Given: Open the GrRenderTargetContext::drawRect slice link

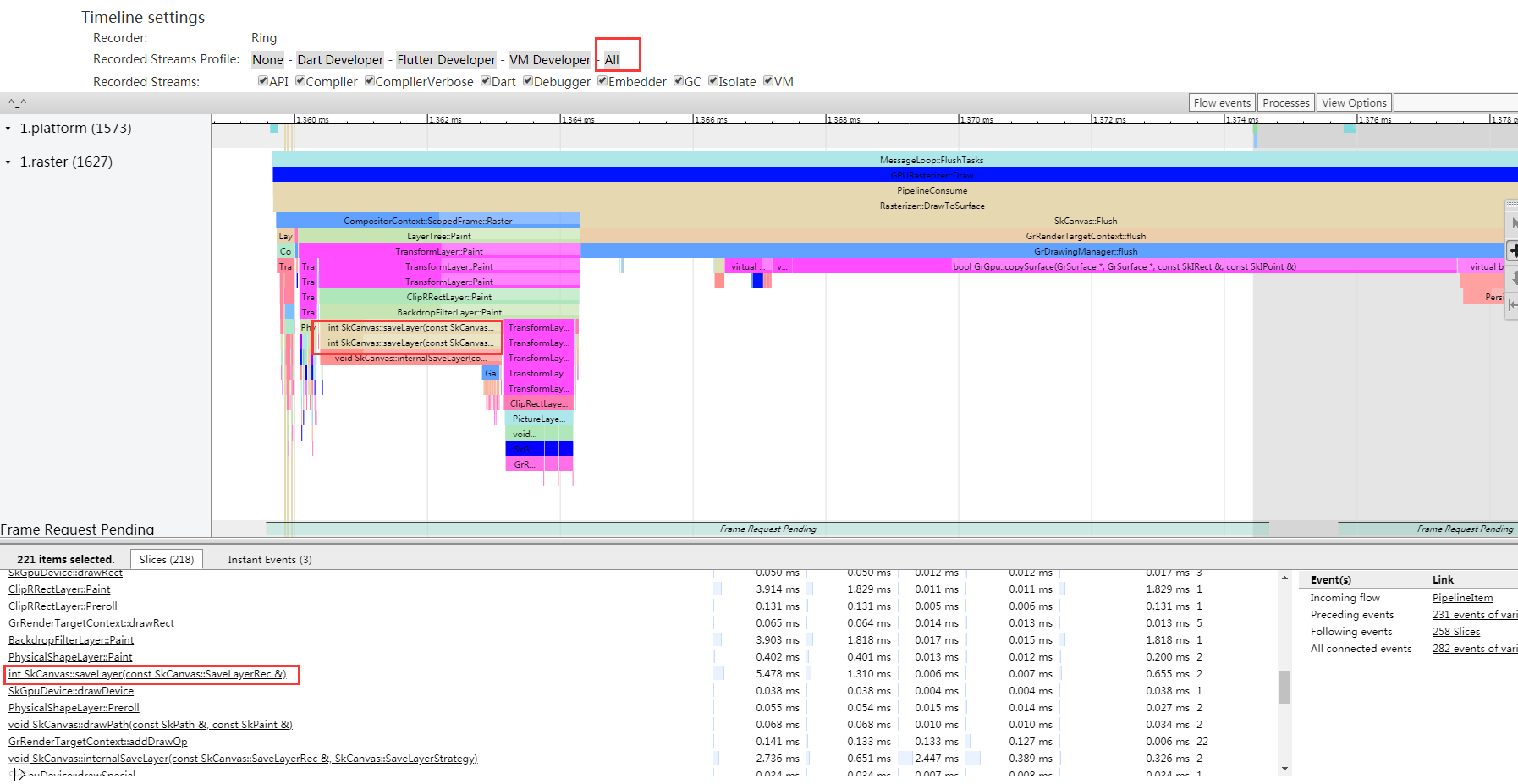Looking at the screenshot, I should click(x=91, y=622).
